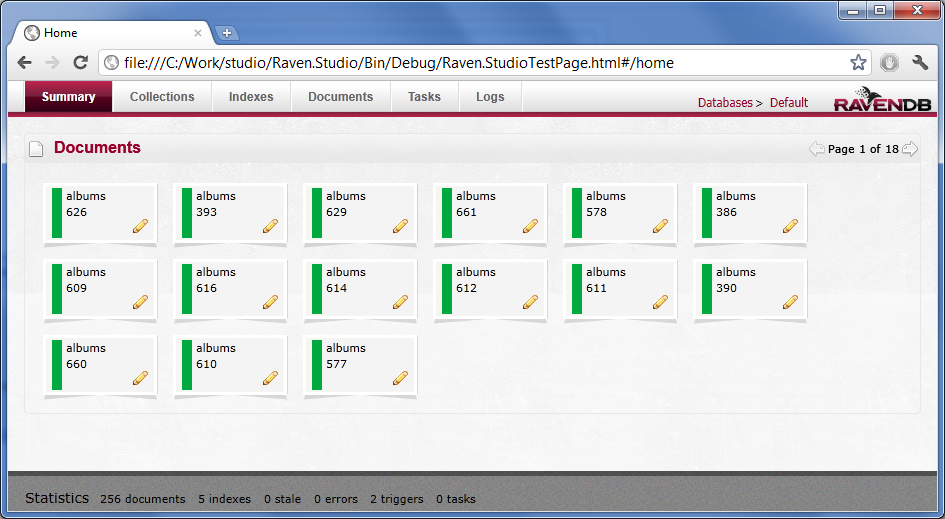
Task: Close the Home browser tab
Action: (x=198, y=33)
